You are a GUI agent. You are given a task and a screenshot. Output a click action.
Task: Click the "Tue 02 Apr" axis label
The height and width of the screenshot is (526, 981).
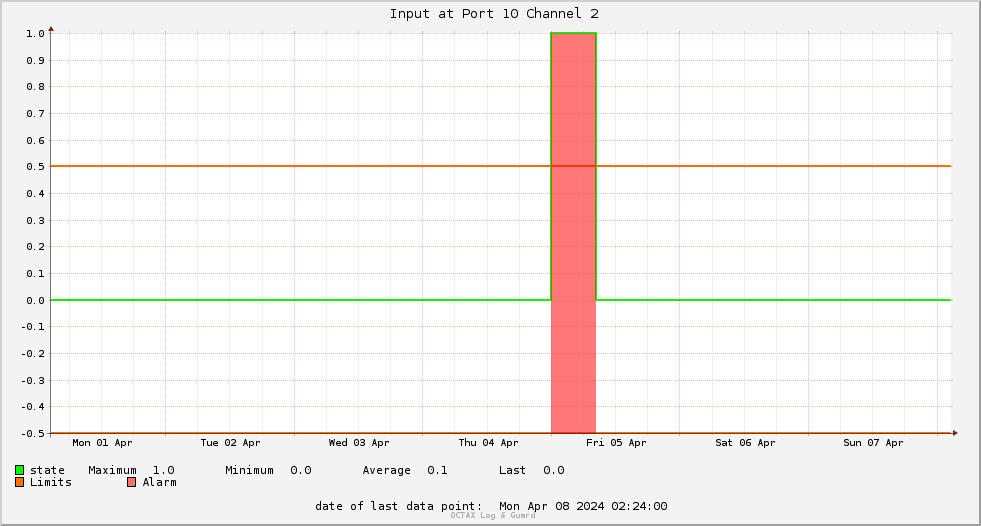pyautogui.click(x=230, y=443)
